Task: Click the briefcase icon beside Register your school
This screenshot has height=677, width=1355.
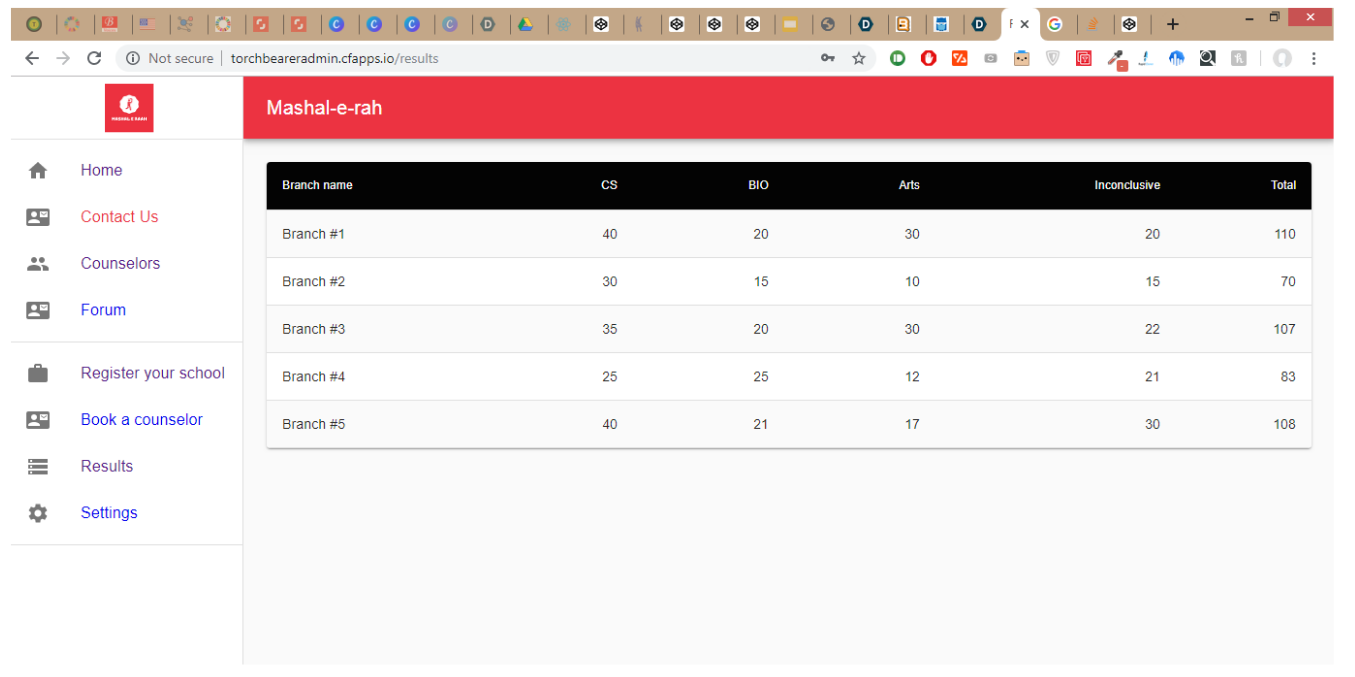Action: [38, 373]
